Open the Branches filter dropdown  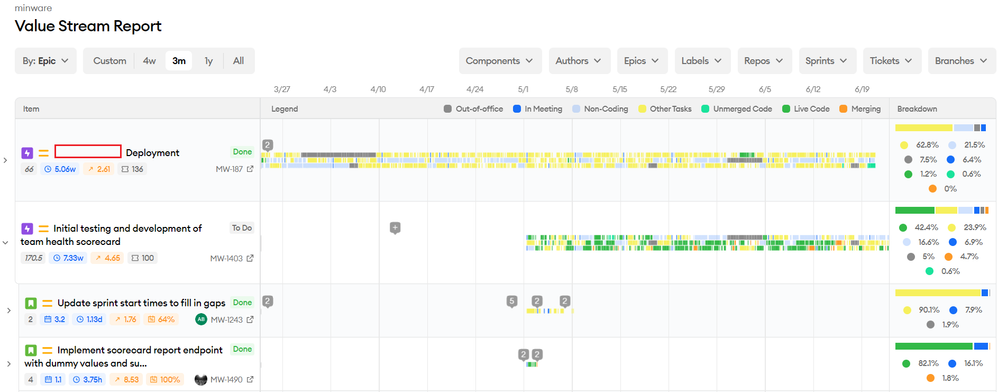tap(962, 61)
